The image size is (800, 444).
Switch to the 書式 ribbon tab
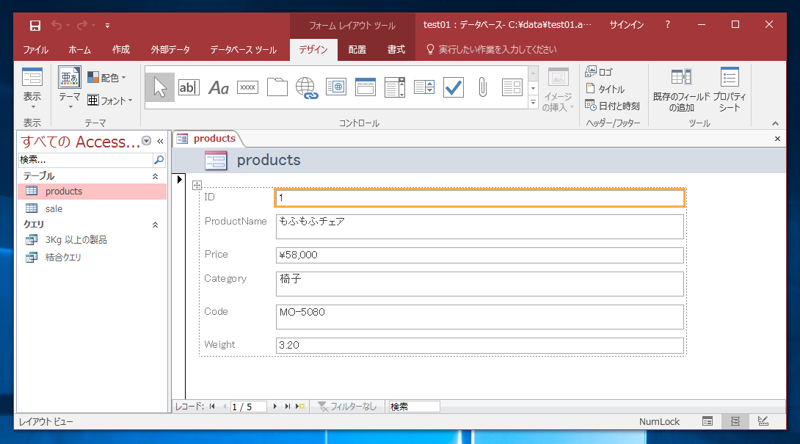pyautogui.click(x=396, y=50)
